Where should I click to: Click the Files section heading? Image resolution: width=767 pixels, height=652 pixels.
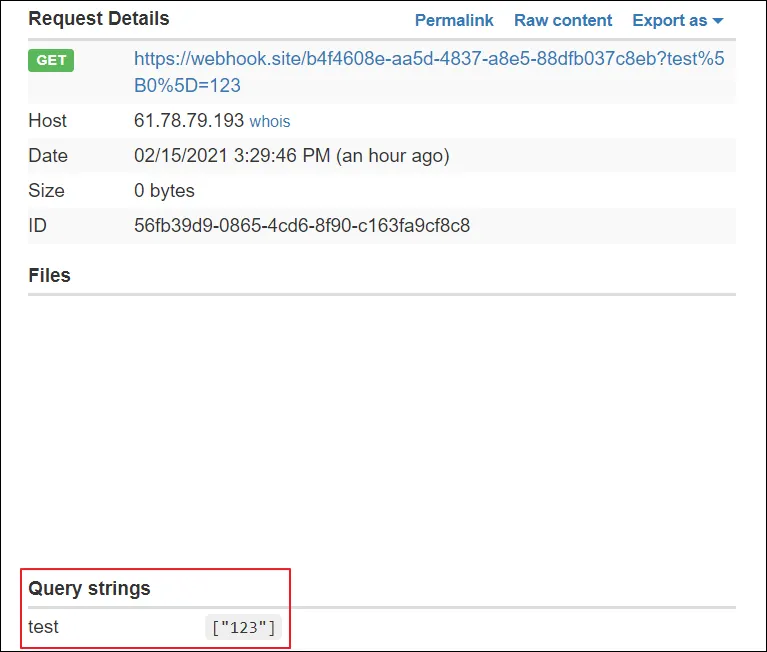(x=49, y=275)
